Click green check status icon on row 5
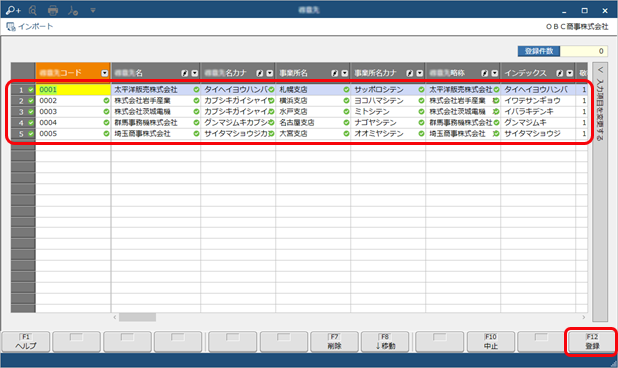 click(31, 134)
